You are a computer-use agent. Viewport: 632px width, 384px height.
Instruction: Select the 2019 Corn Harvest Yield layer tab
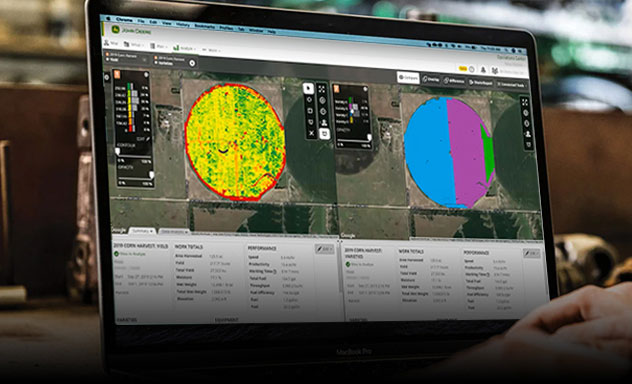pos(127,57)
